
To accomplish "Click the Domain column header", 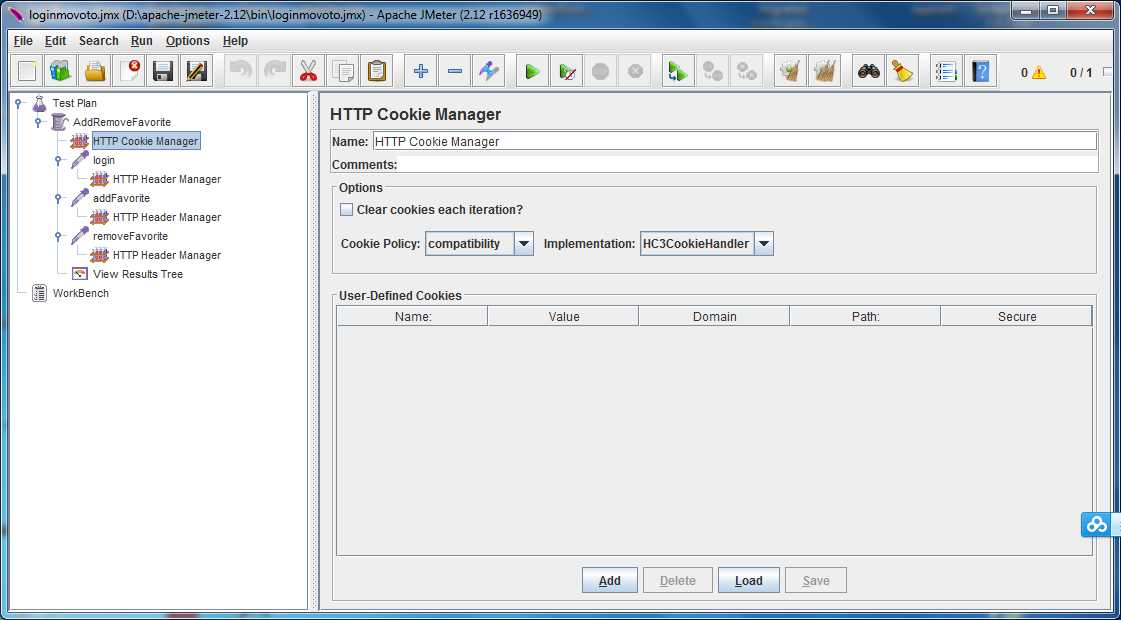I will tap(714, 316).
